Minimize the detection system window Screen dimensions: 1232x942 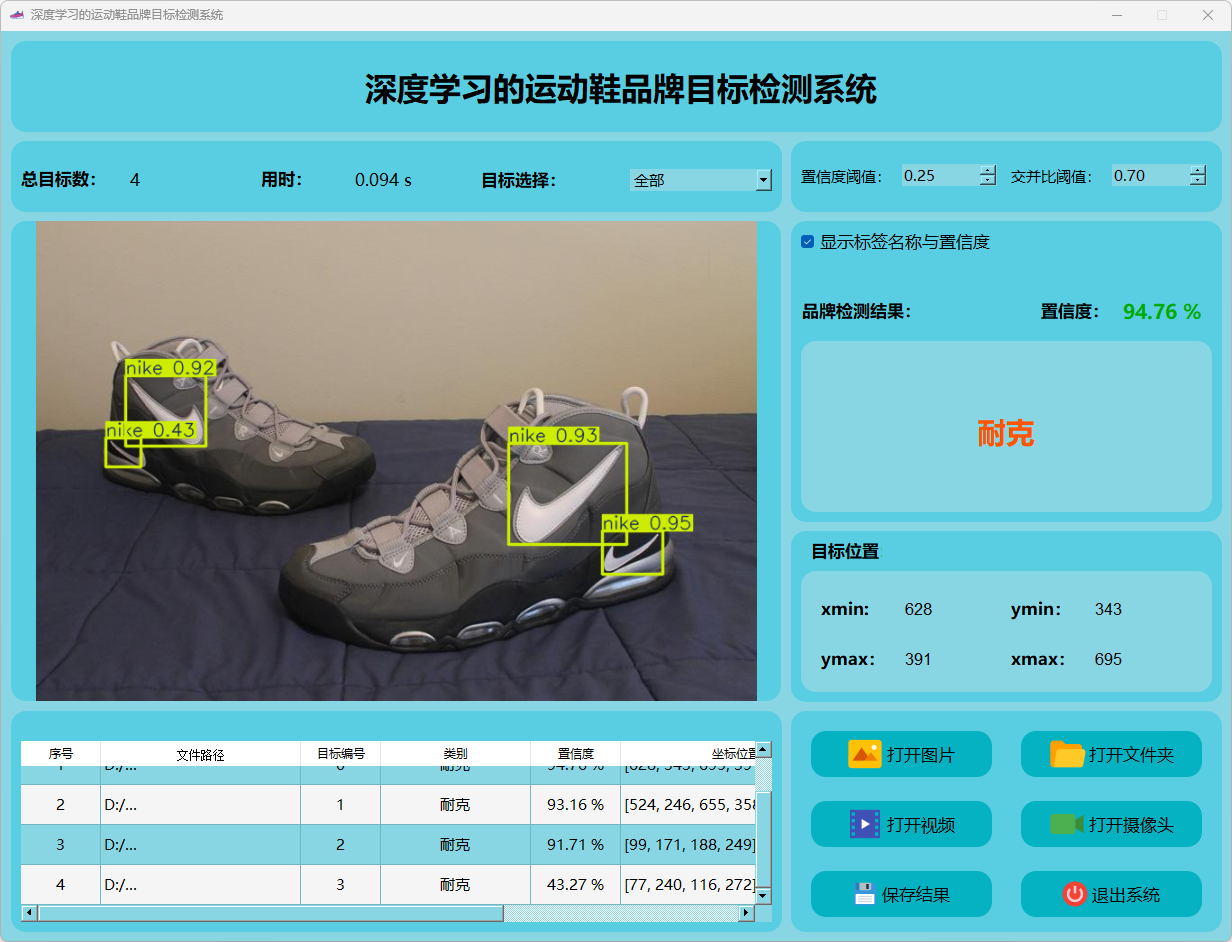pos(1116,15)
